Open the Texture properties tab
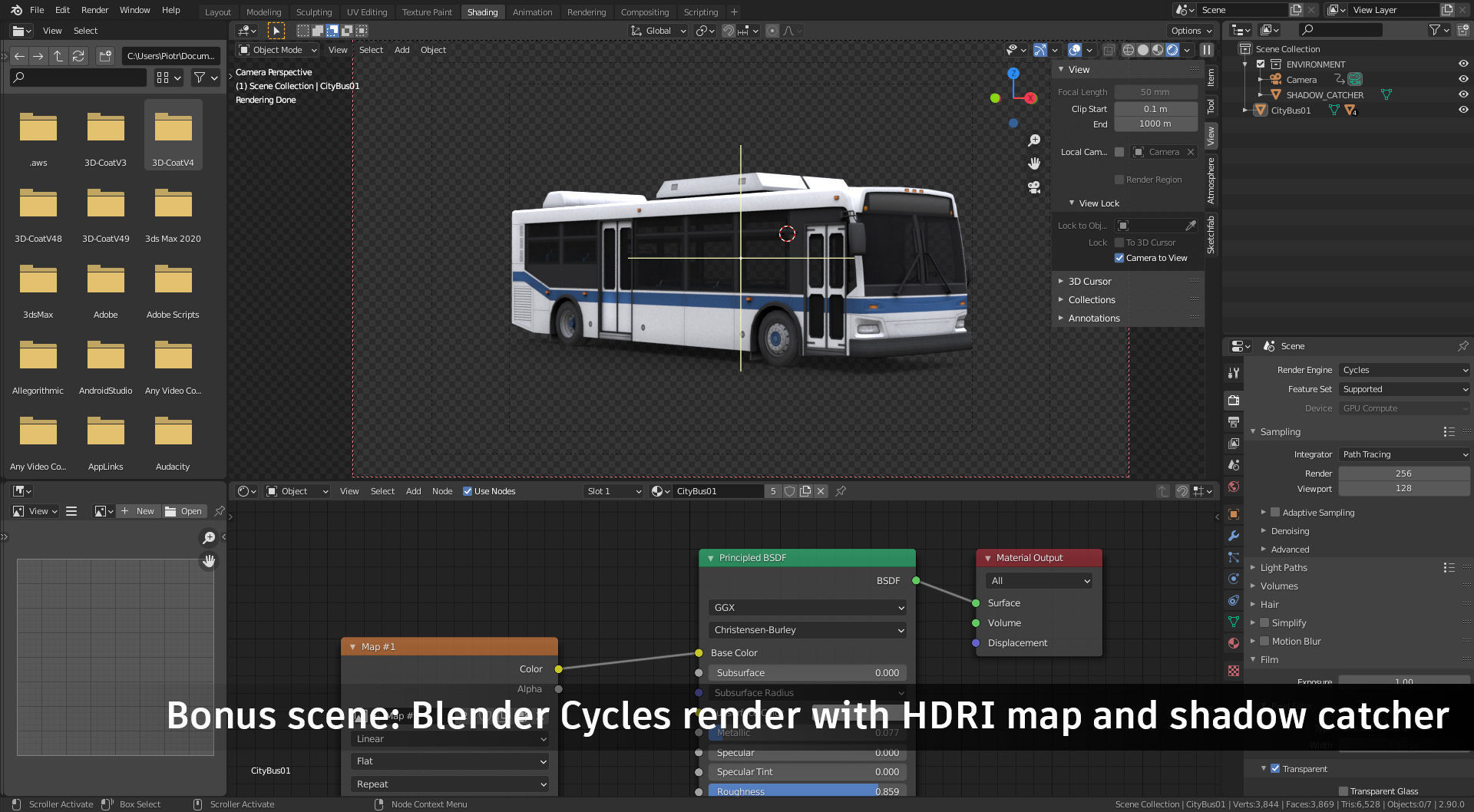The width and height of the screenshot is (1474, 812). [1234, 671]
